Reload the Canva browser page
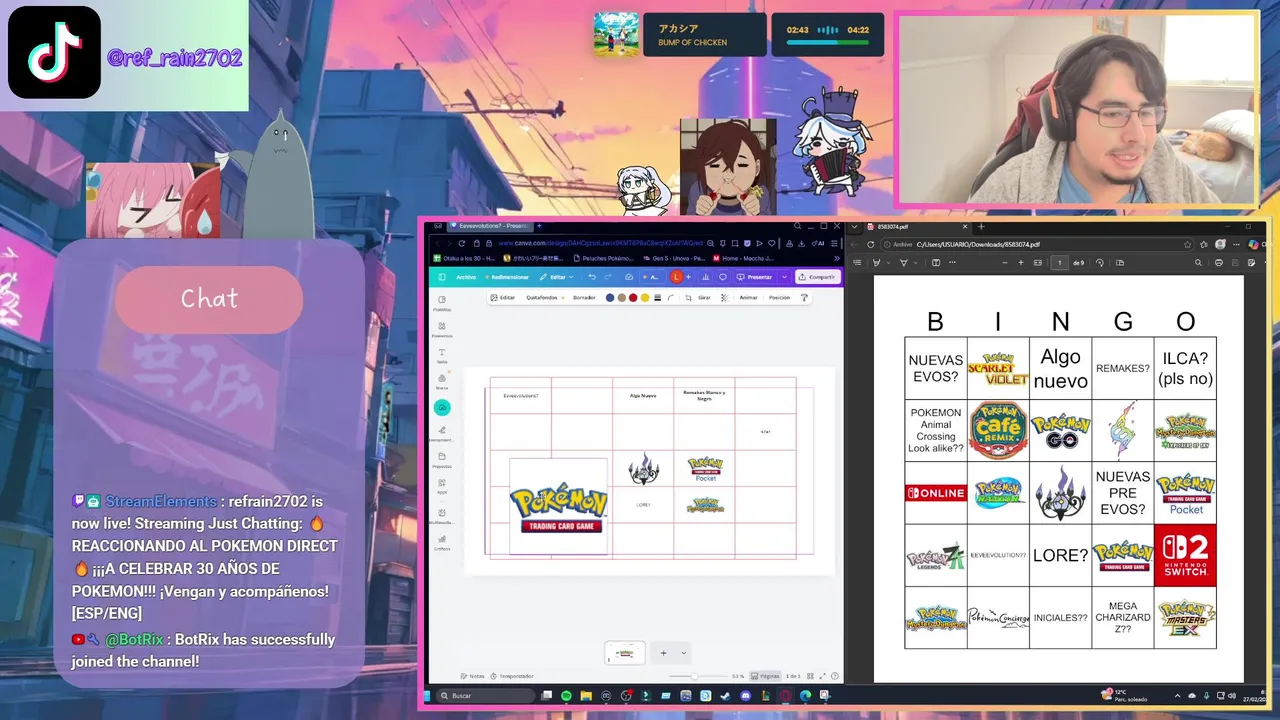Image resolution: width=1280 pixels, height=720 pixels. [x=462, y=243]
